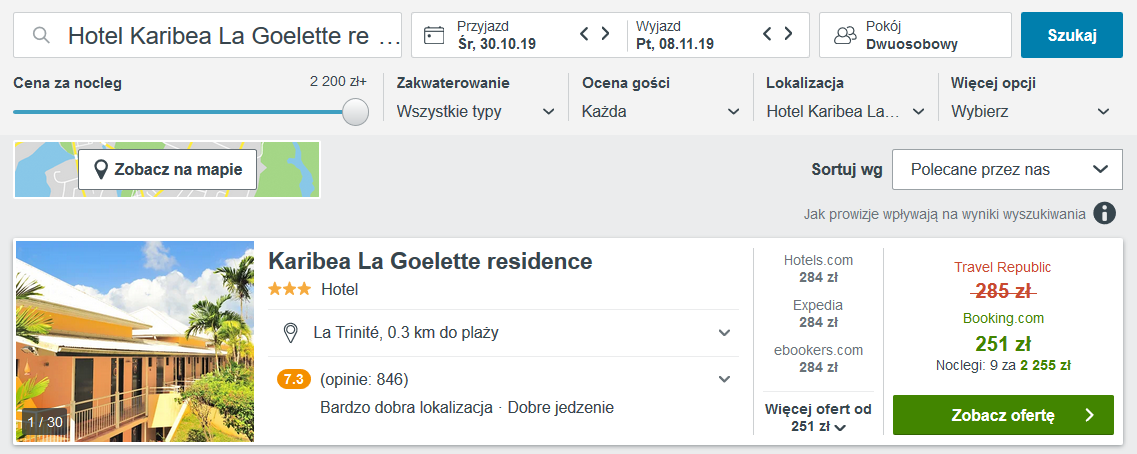This screenshot has height=454, width=1137.
Task: Open the arrival date calendar icon
Action: 434,35
